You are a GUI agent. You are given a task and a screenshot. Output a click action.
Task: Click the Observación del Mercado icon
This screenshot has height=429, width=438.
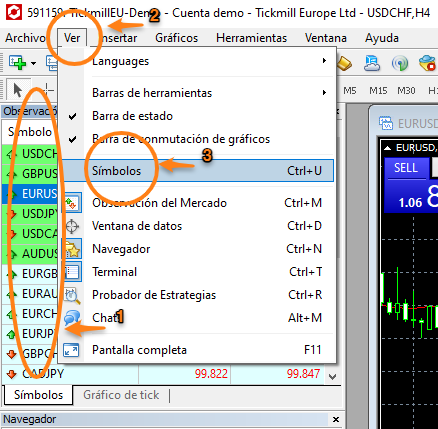72,203
